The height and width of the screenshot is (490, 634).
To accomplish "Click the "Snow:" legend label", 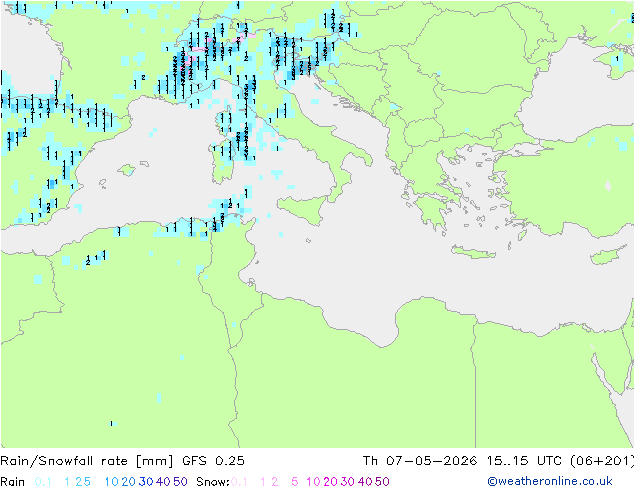I will [213, 482].
